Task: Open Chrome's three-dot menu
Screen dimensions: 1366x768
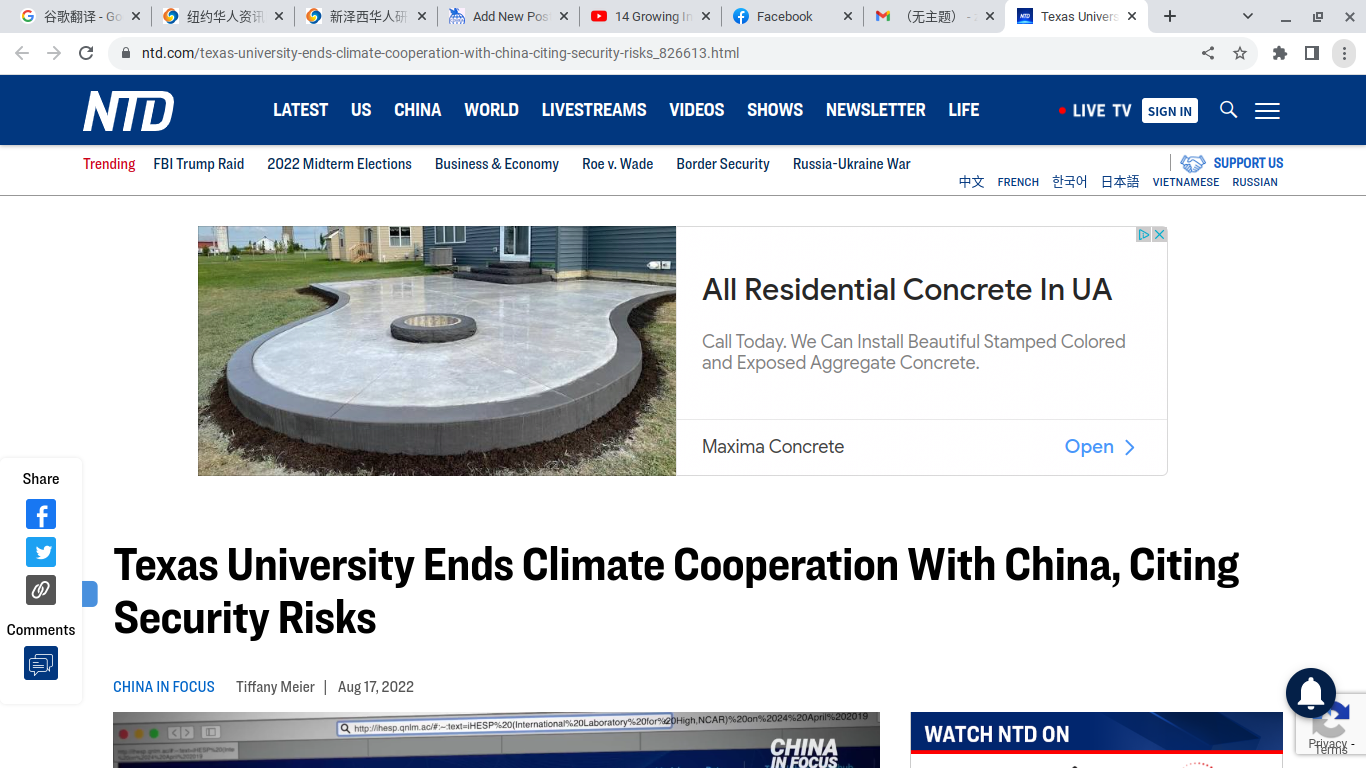Action: 1345,53
